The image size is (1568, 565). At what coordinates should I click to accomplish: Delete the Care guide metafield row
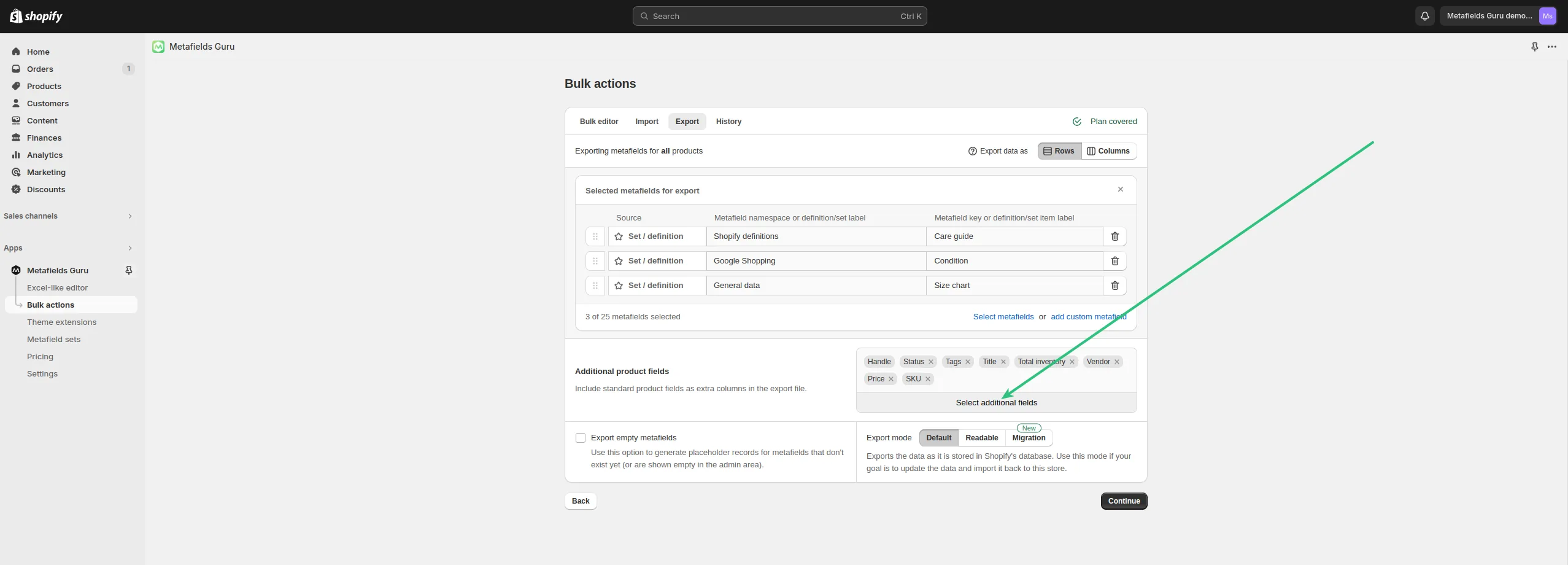(1115, 236)
